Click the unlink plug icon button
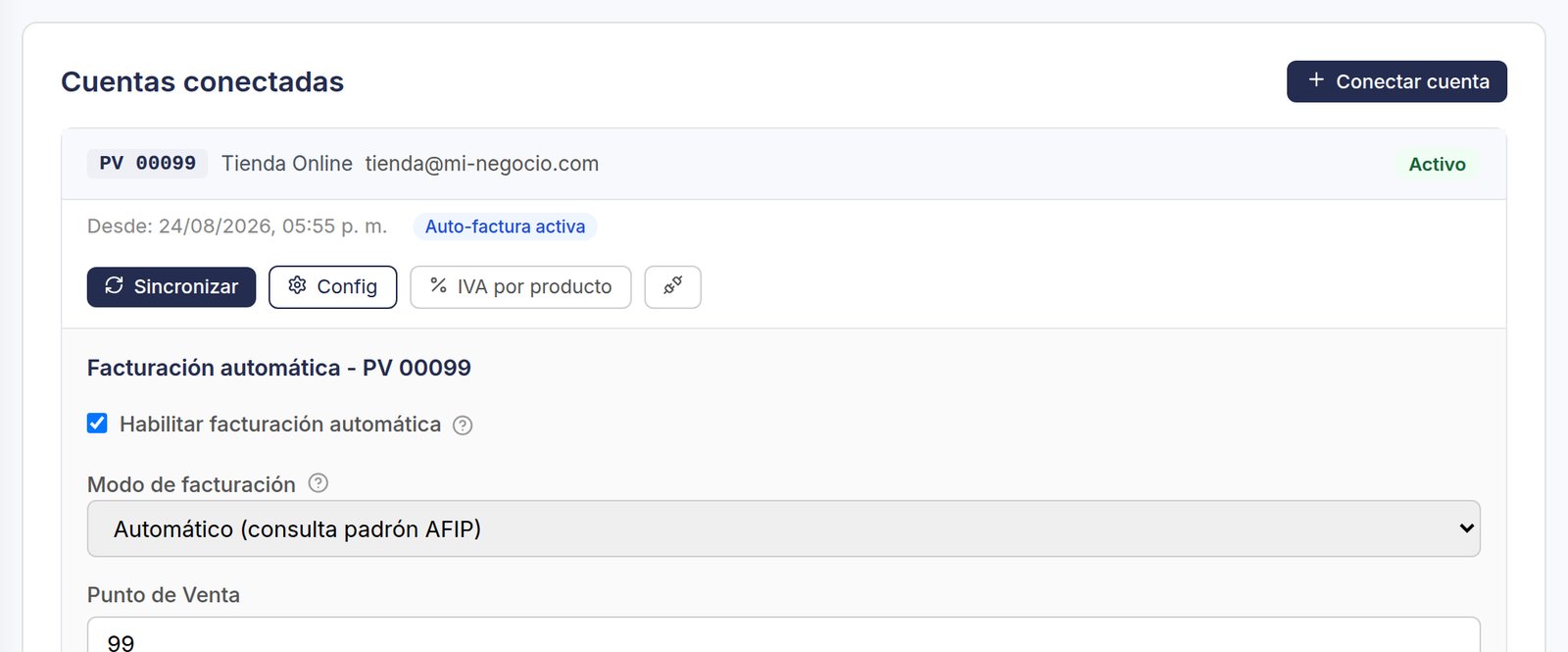 pyautogui.click(x=672, y=286)
